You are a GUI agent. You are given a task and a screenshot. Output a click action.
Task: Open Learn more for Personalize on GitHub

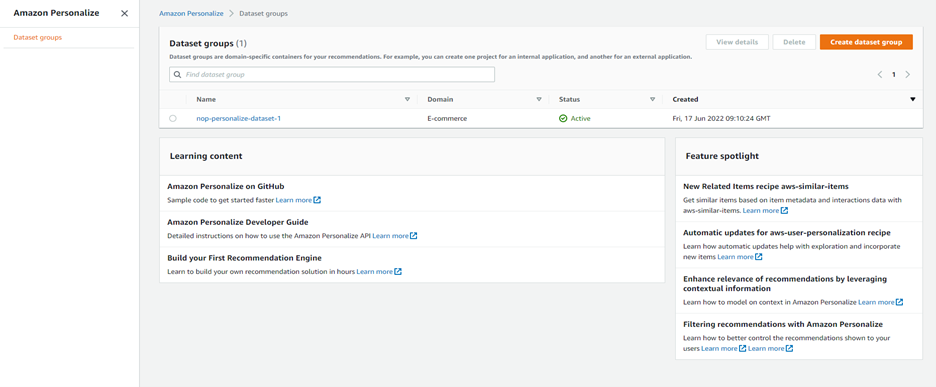pyautogui.click(x=294, y=200)
